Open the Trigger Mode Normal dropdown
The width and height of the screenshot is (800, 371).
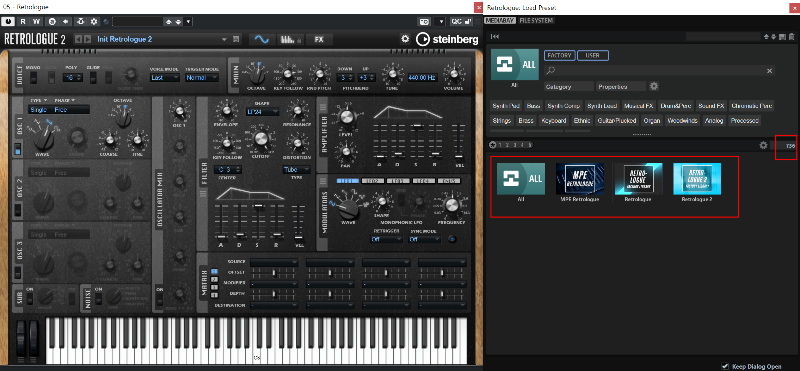[202, 78]
